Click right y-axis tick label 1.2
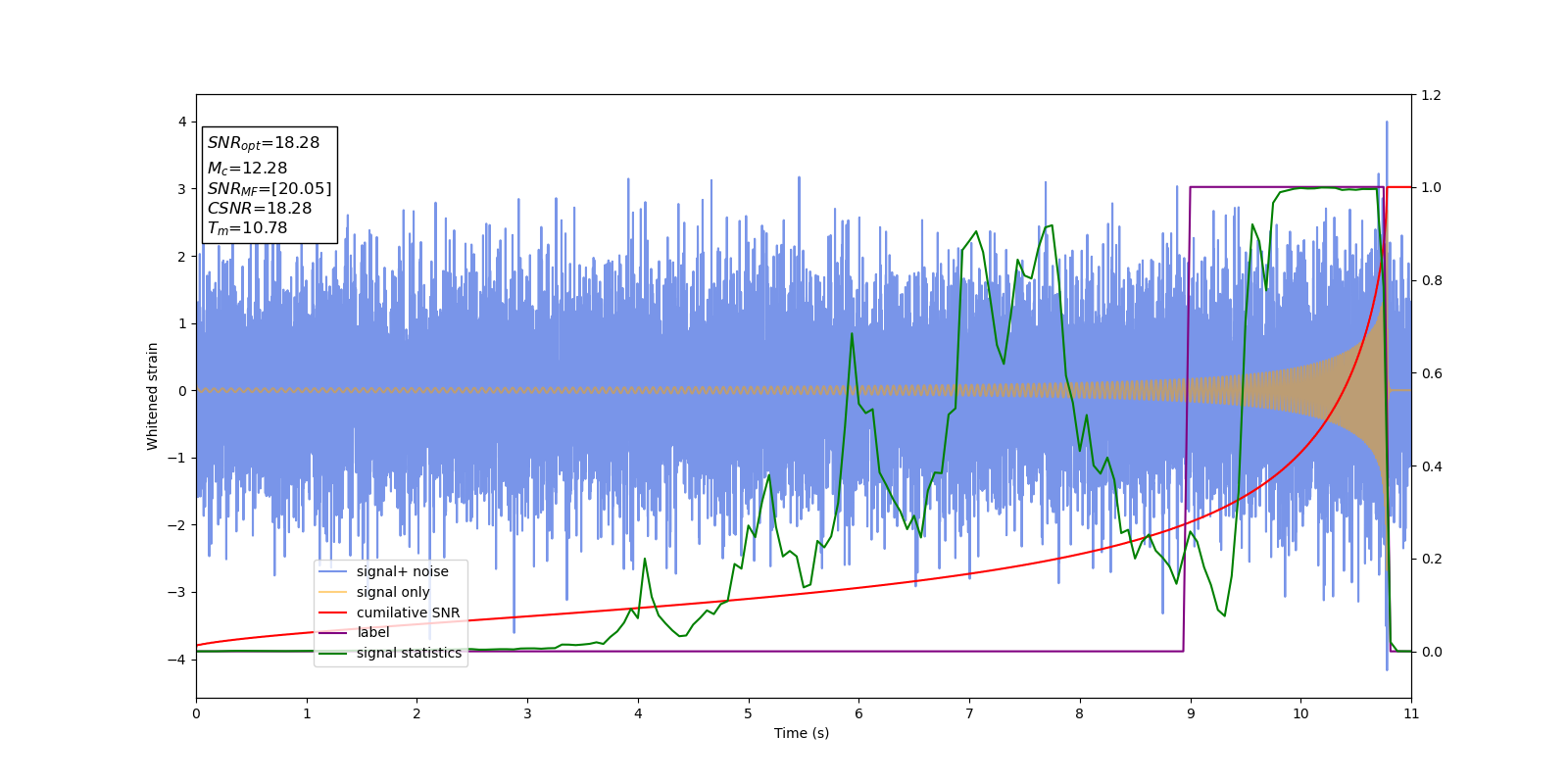 click(1432, 95)
